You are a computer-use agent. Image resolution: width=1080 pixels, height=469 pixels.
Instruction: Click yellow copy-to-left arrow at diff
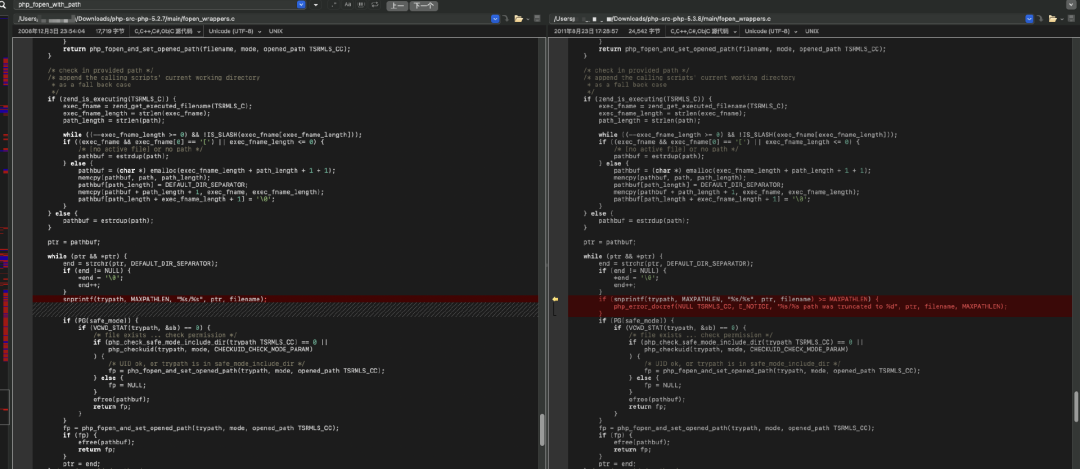(x=554, y=300)
